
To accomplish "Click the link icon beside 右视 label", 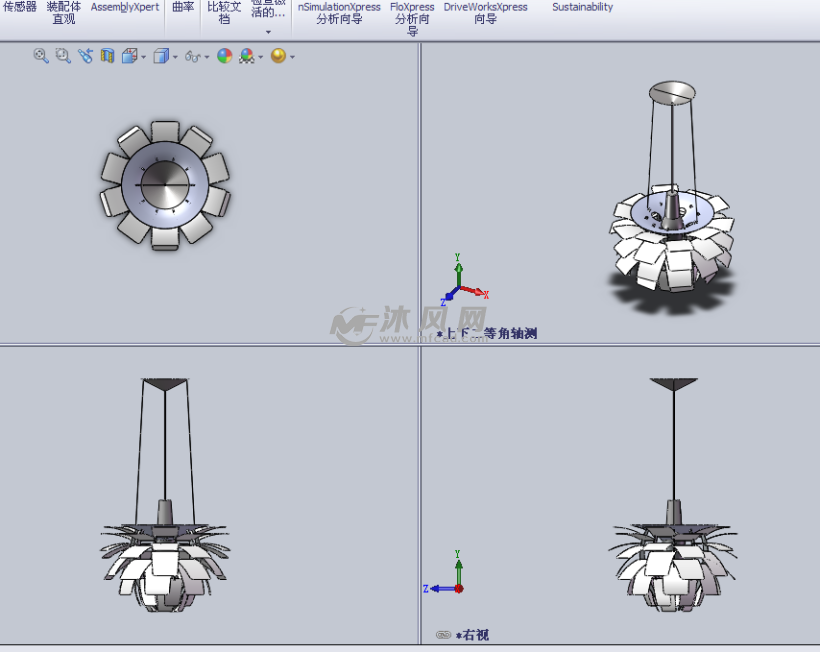I will [443, 635].
